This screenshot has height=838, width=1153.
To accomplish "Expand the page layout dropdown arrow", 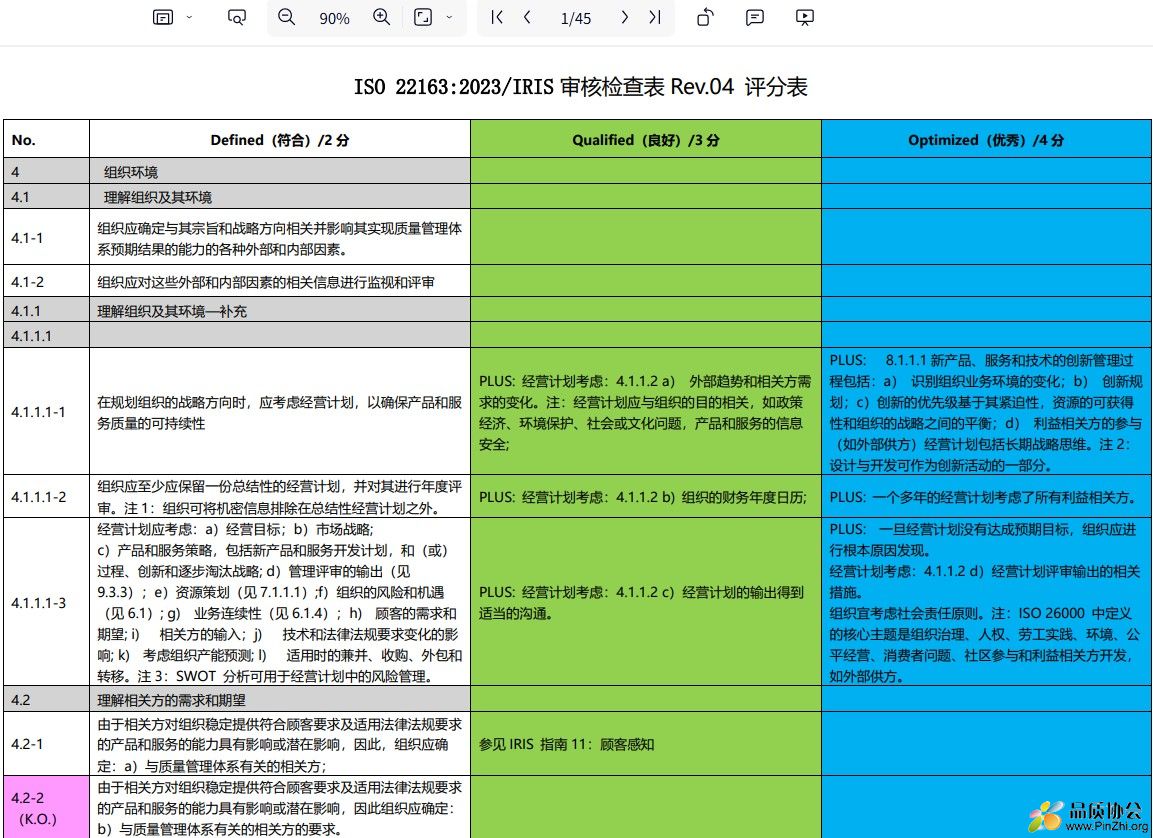I will click(x=189, y=17).
